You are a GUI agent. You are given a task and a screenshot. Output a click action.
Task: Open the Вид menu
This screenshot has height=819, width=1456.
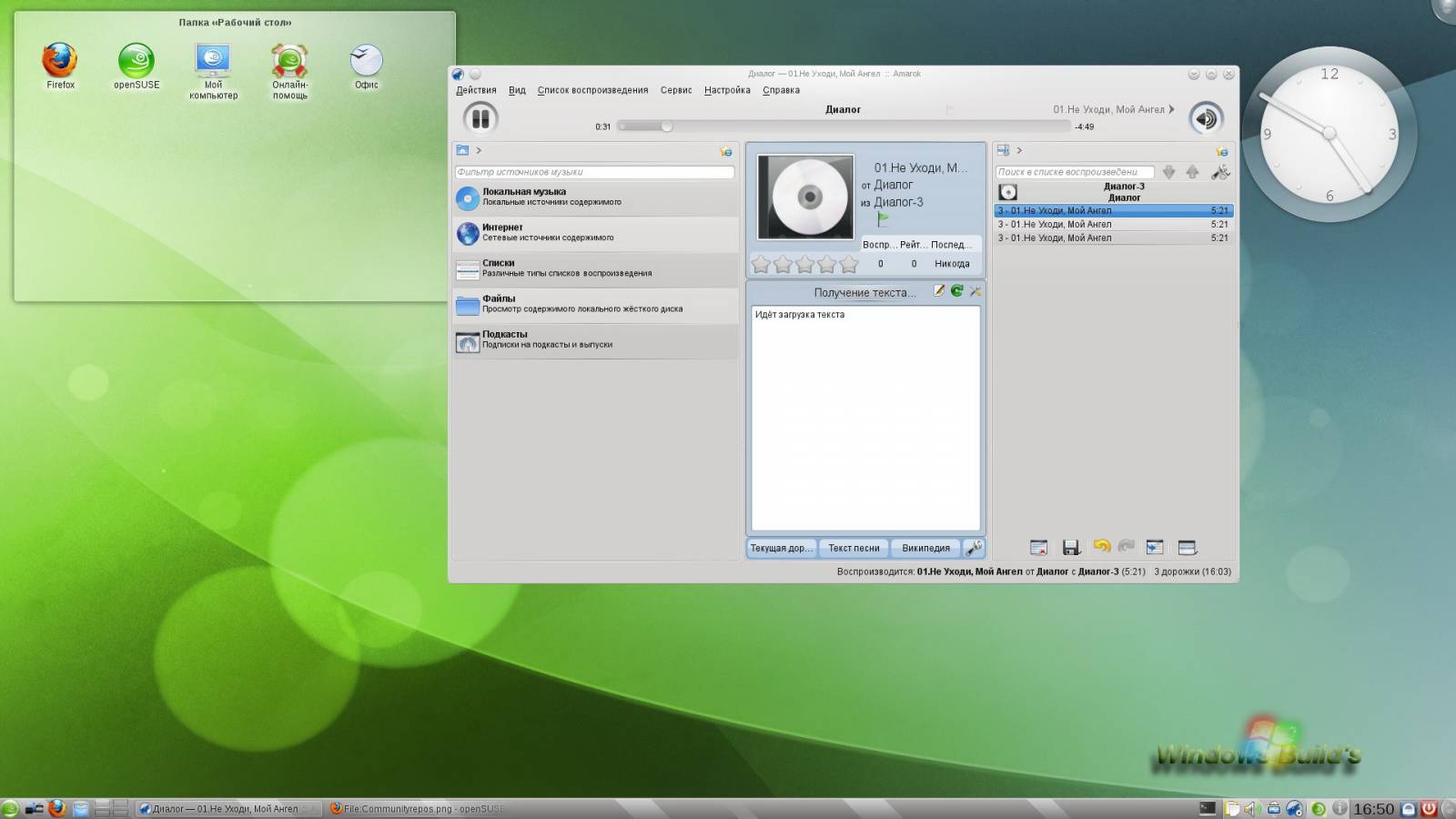click(517, 90)
